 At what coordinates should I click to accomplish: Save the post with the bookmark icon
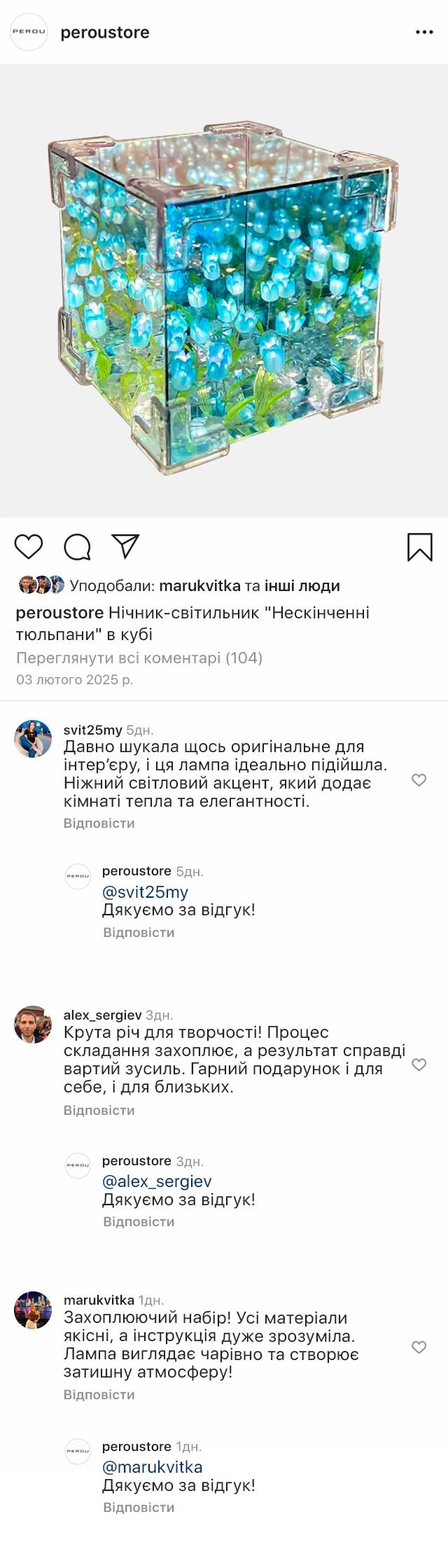click(419, 547)
